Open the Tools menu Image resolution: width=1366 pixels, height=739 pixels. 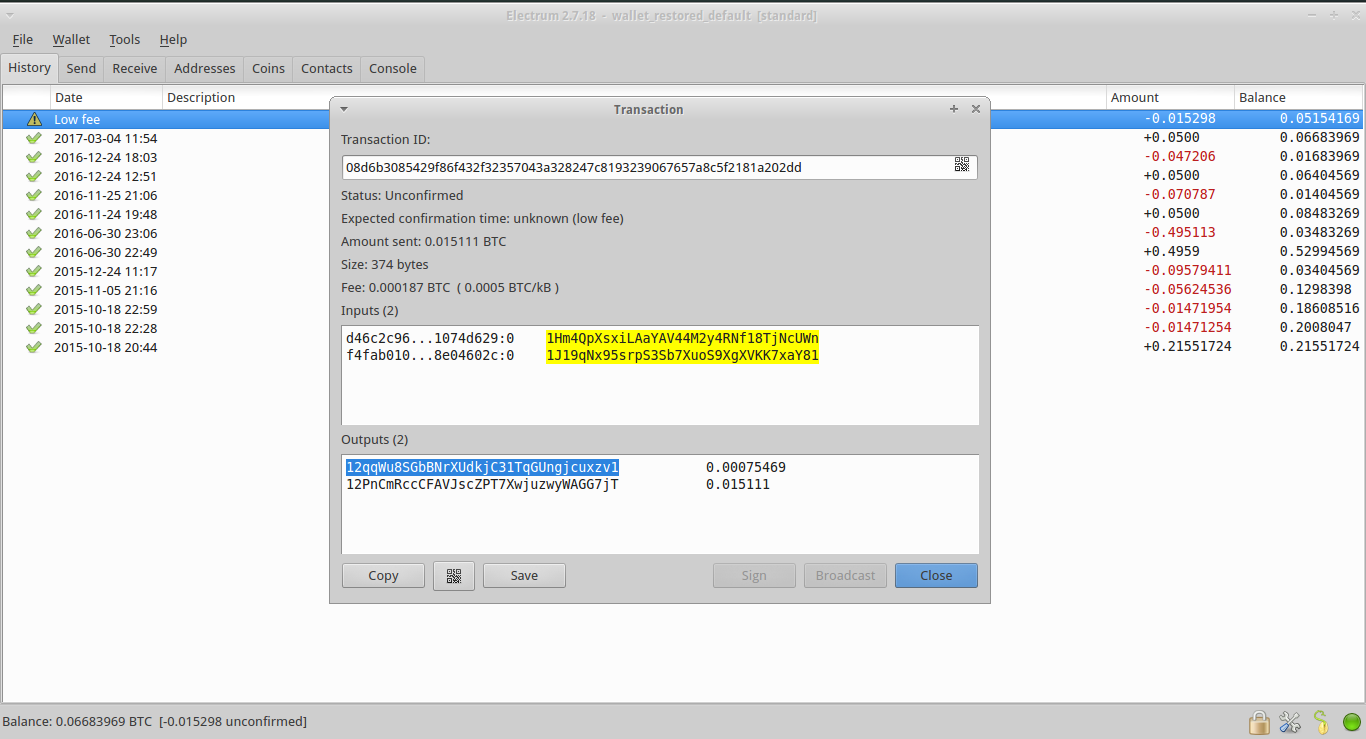click(x=125, y=39)
